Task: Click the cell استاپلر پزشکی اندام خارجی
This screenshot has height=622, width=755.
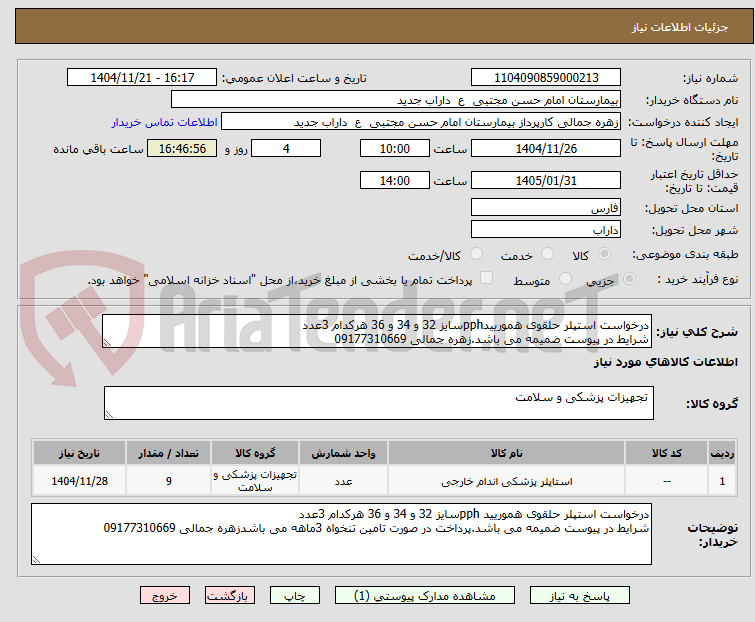Action: click(x=507, y=481)
